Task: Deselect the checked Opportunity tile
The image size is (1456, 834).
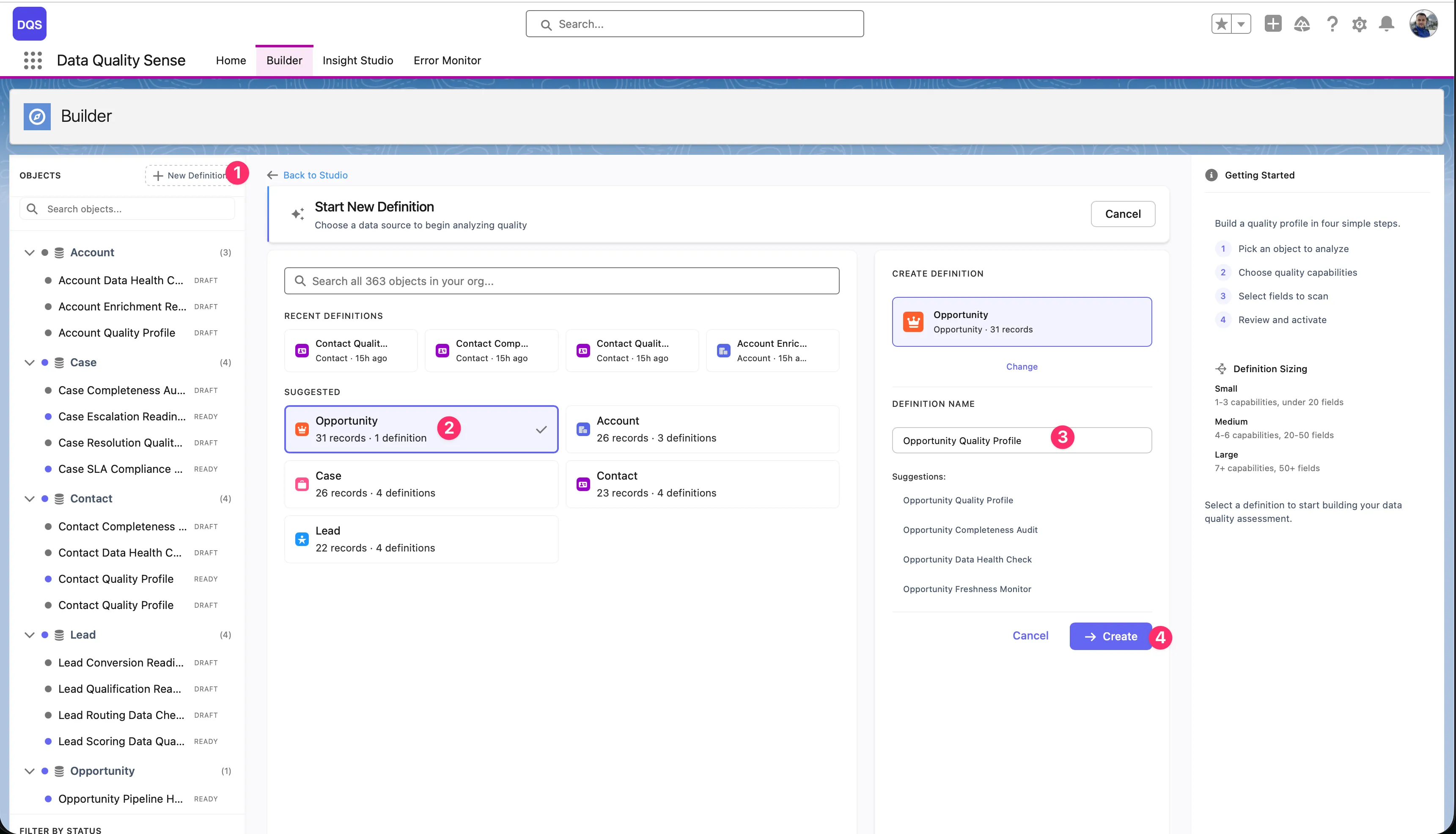Action: pos(541,428)
